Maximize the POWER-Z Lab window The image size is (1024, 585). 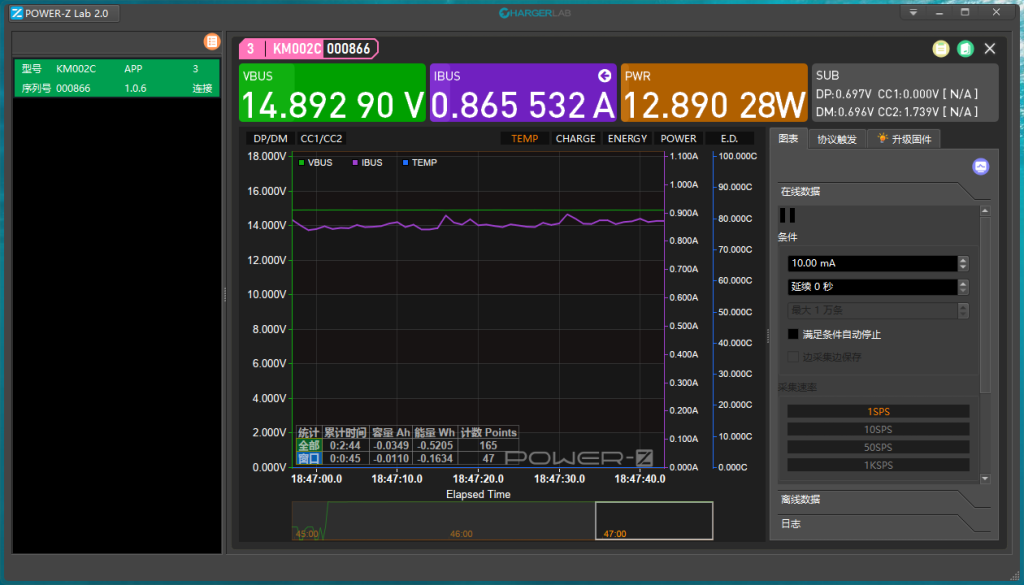coord(965,12)
